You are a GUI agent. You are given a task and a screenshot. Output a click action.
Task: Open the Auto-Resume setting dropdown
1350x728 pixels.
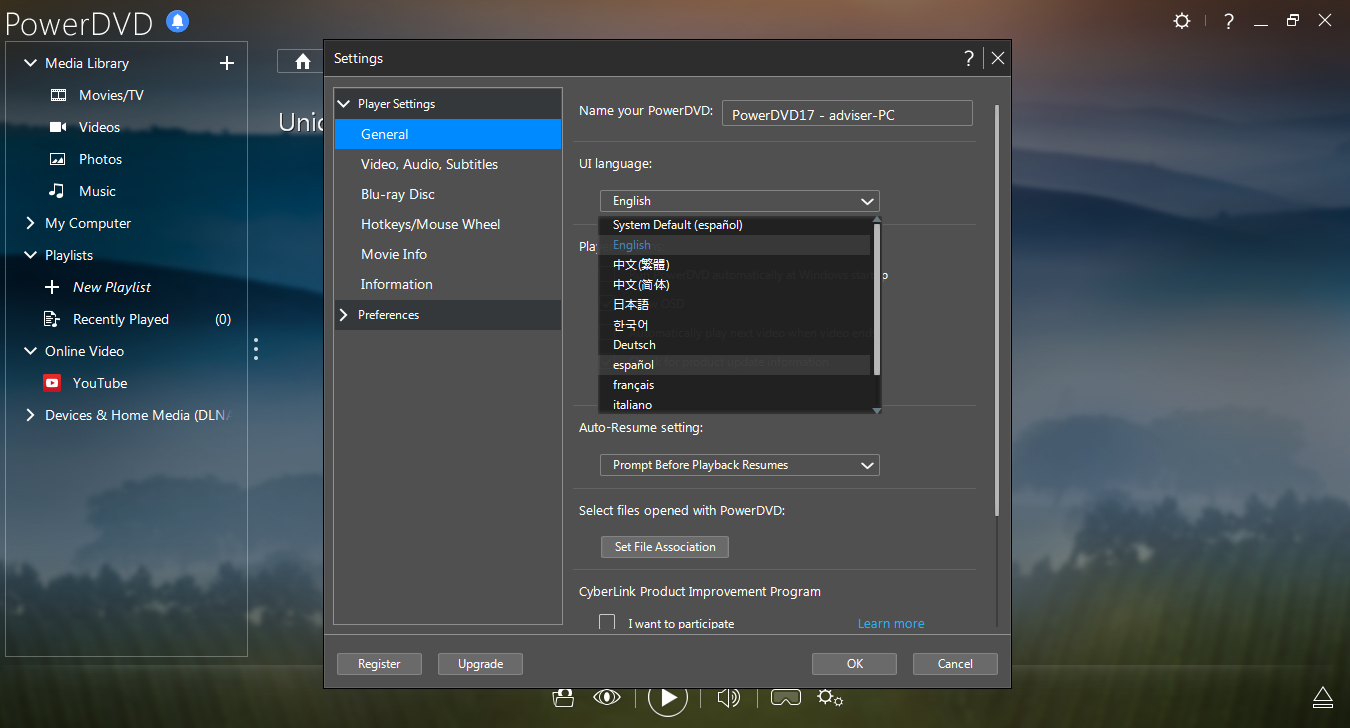pos(740,465)
